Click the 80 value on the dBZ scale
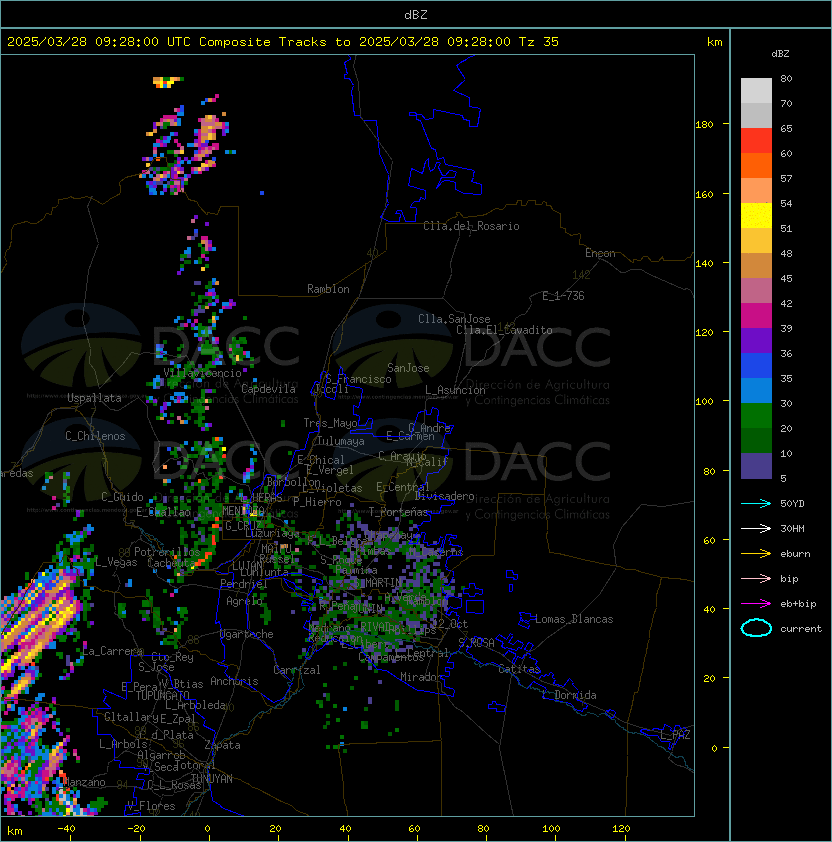The height and width of the screenshot is (842, 832). coord(786,78)
